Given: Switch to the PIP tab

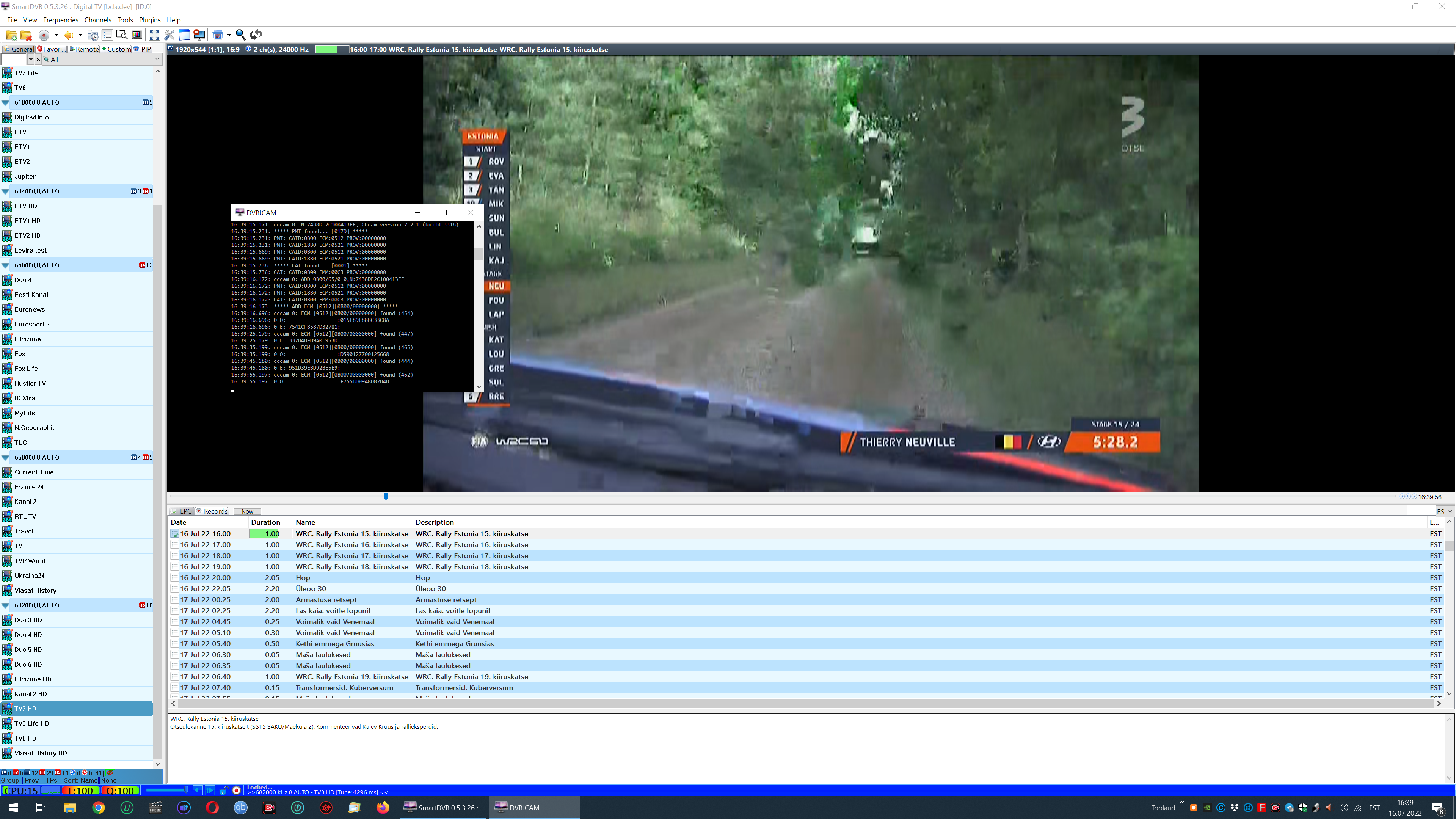Looking at the screenshot, I should pyautogui.click(x=143, y=49).
